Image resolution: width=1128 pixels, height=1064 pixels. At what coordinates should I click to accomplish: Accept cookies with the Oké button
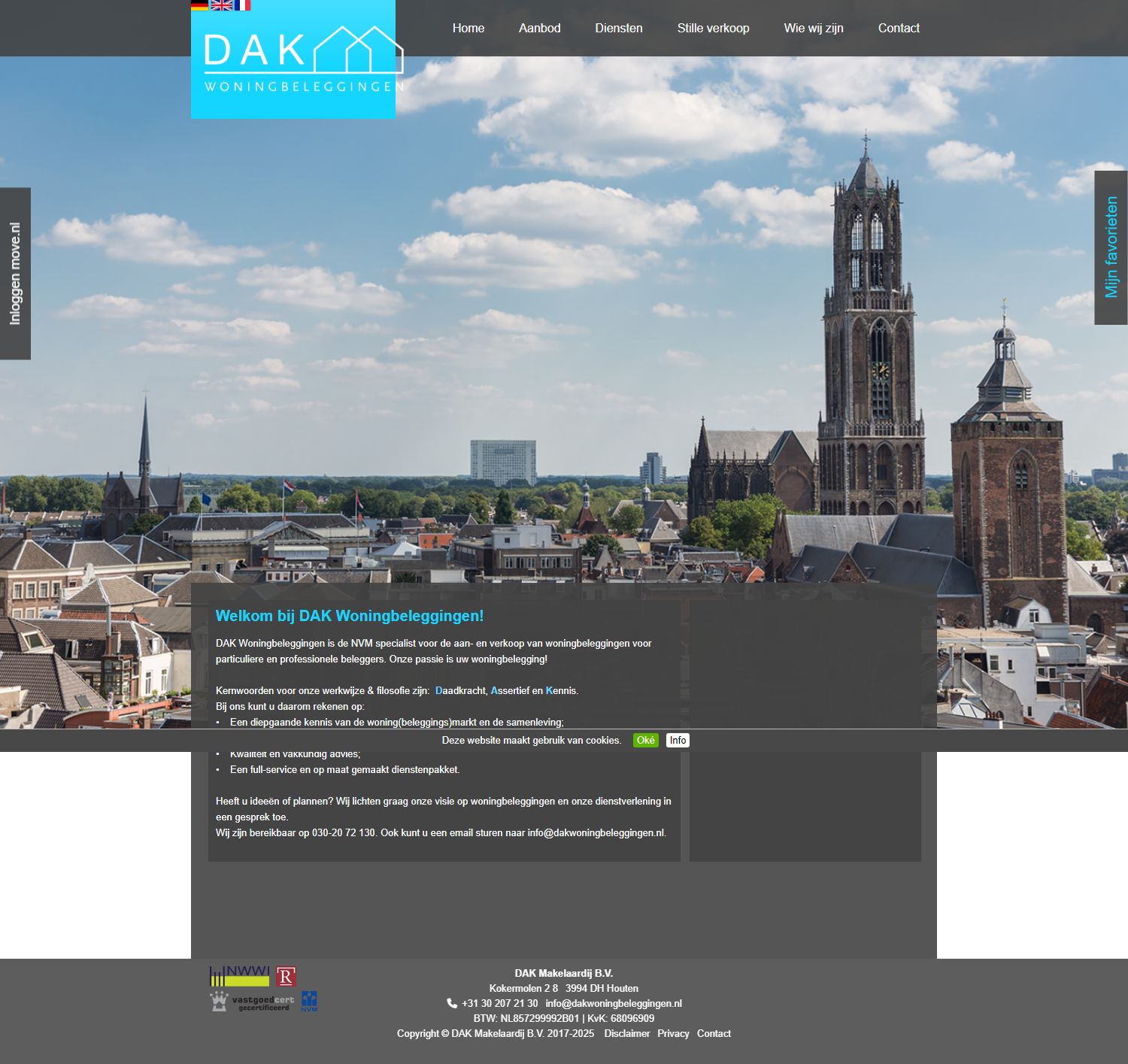pos(646,740)
